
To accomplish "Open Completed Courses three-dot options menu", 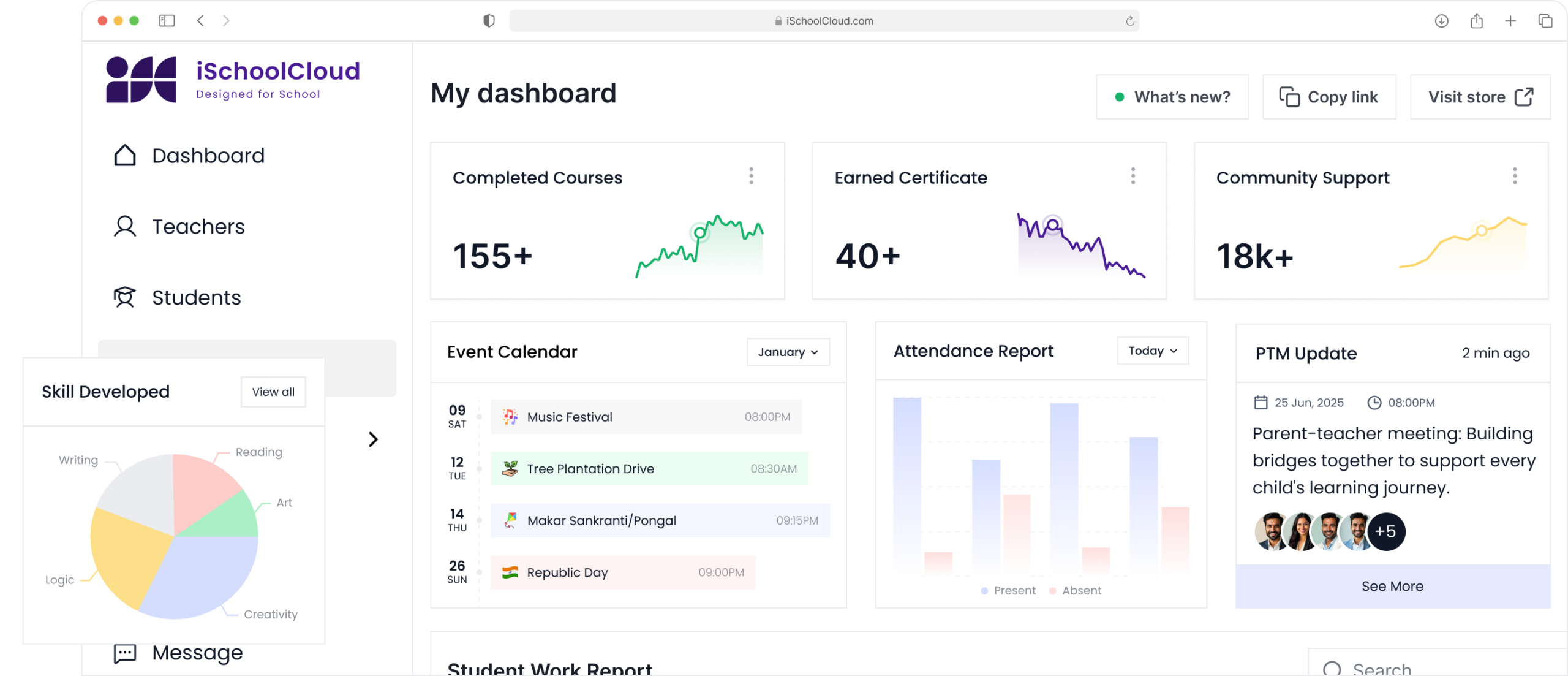I will [x=751, y=176].
